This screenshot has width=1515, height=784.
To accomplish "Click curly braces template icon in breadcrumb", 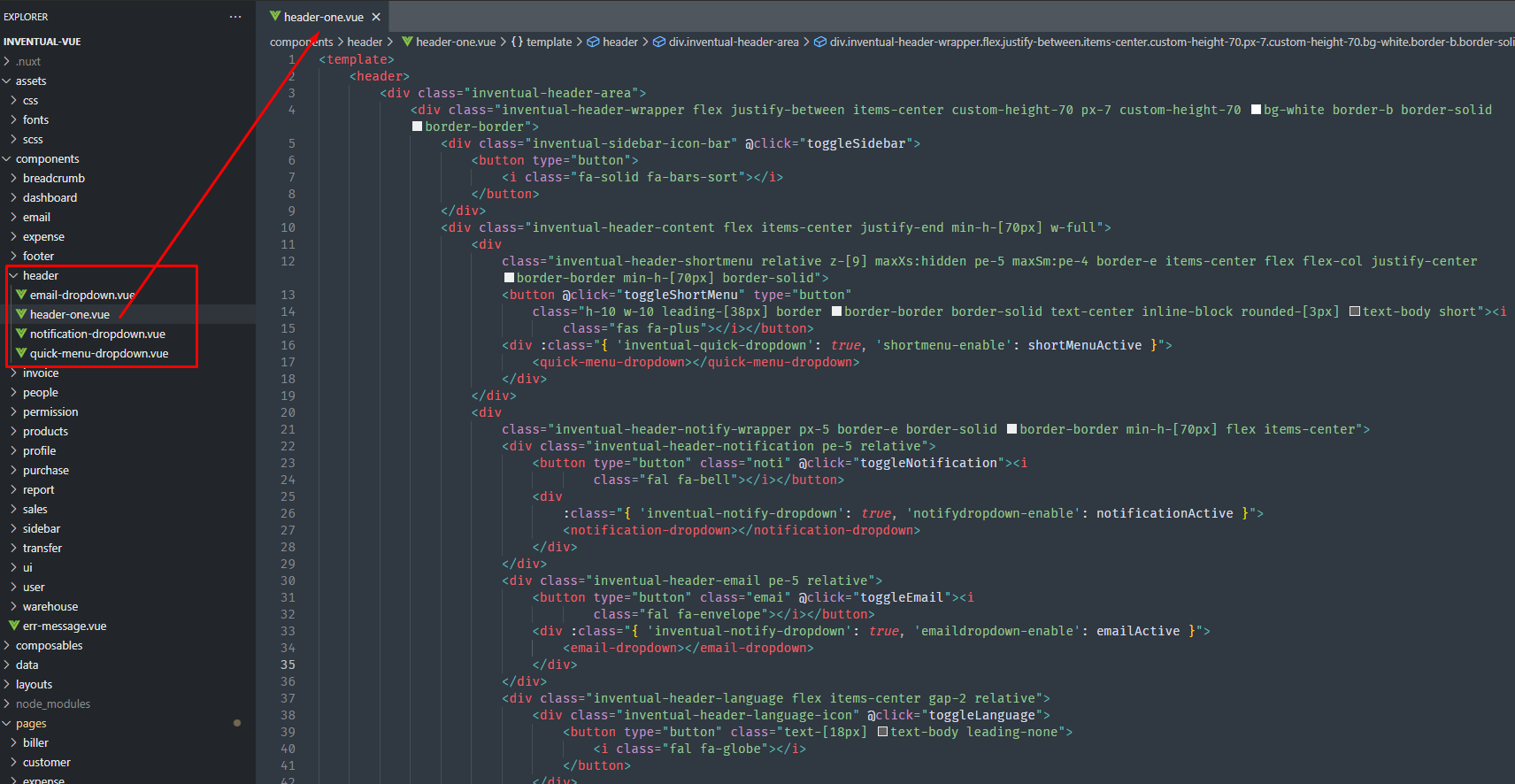I will point(517,42).
